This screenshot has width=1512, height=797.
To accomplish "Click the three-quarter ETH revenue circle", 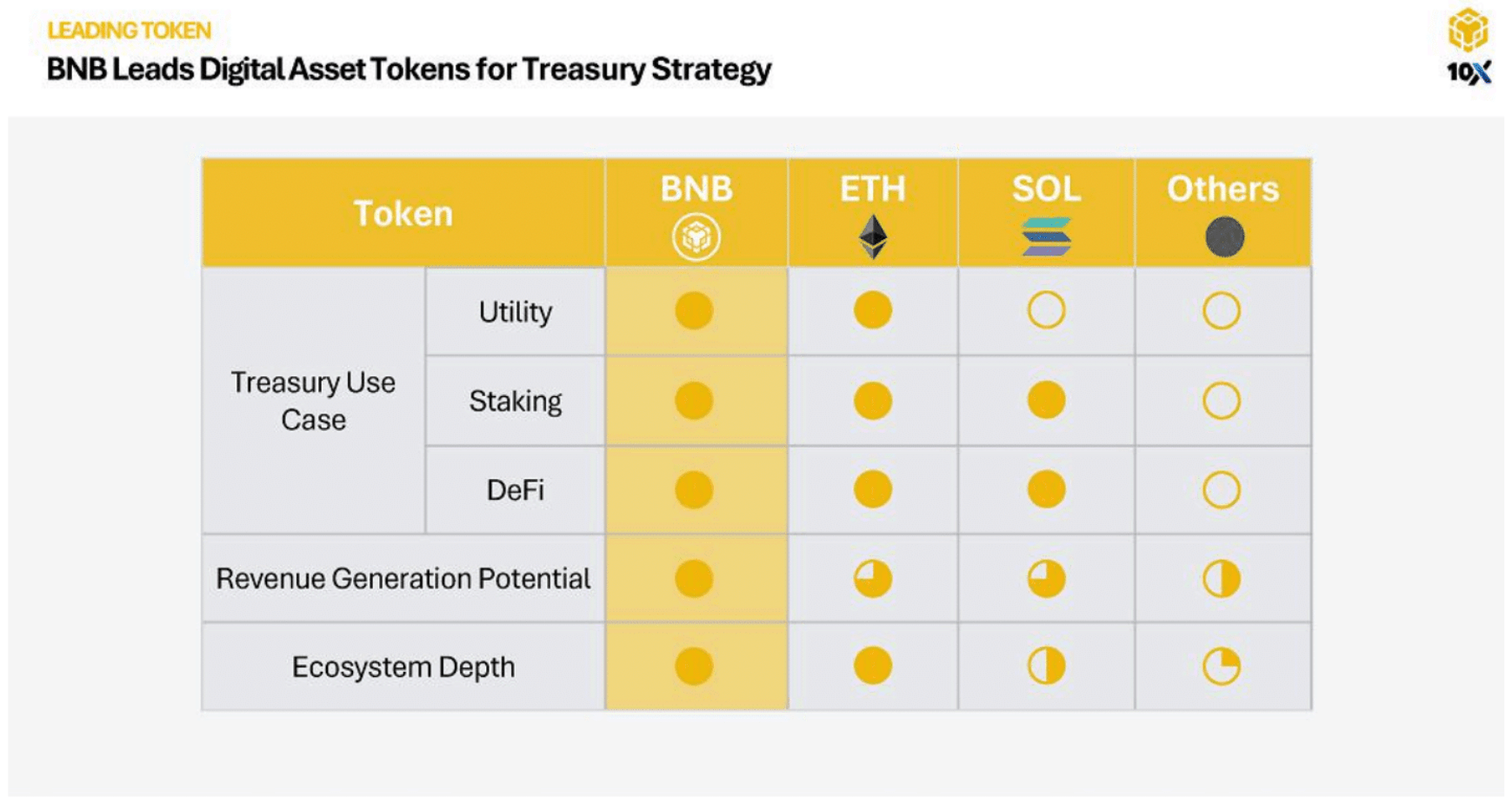I will click(873, 579).
